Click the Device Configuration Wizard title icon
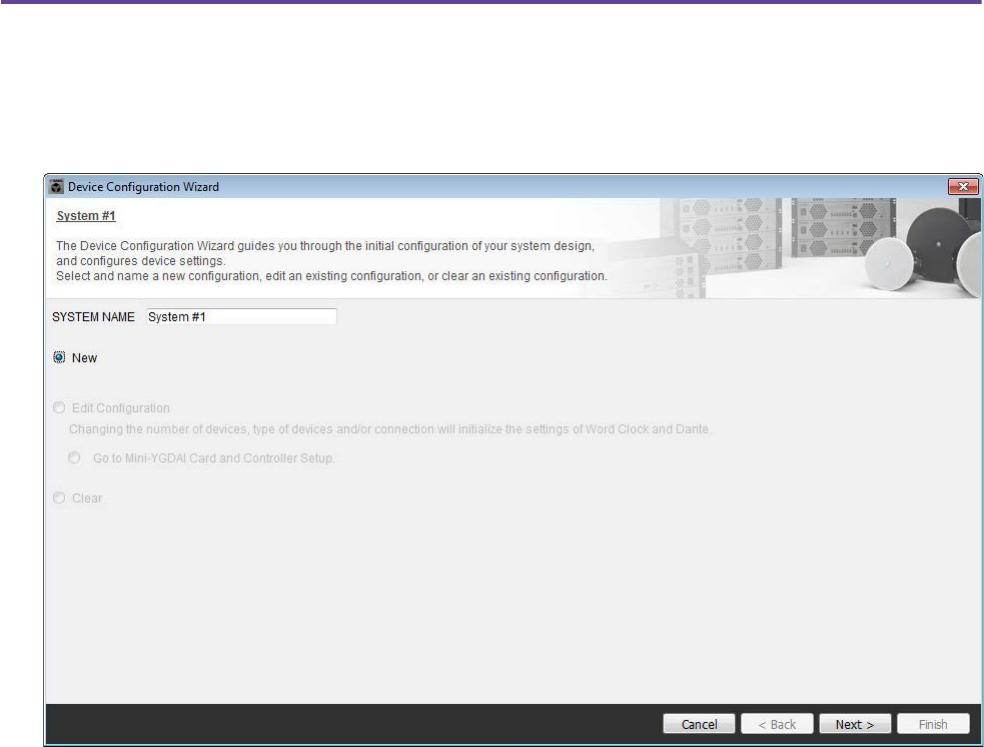 pos(56,186)
